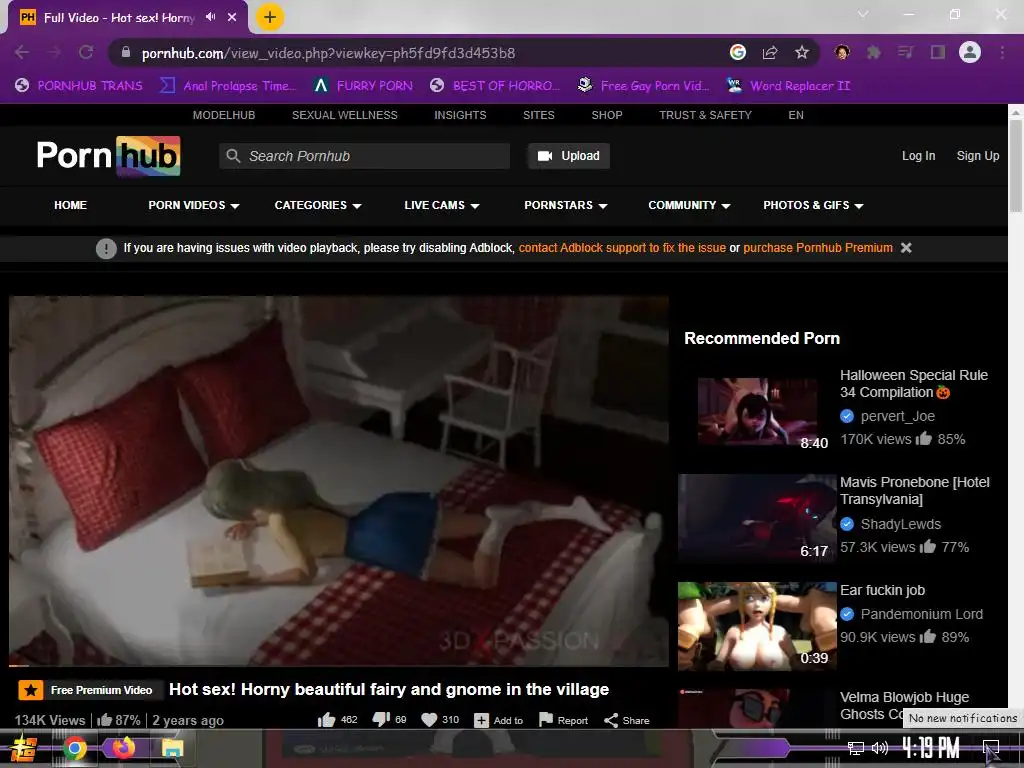
Task: Open a new tab with yellow plus button
Action: click(x=269, y=17)
